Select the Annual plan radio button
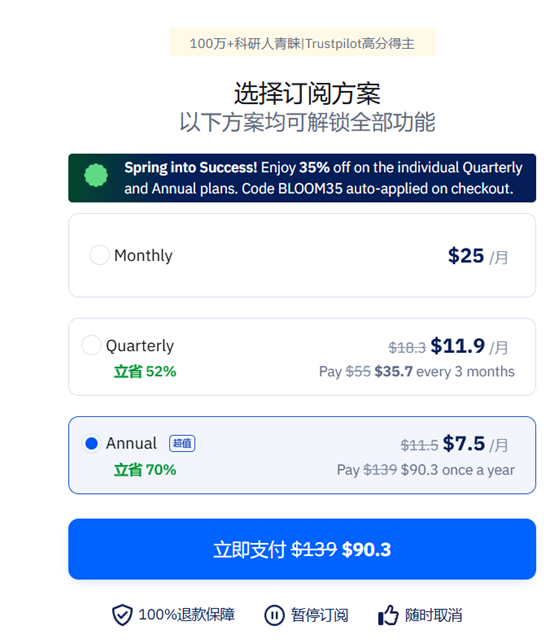The height and width of the screenshot is (643, 550). pyautogui.click(x=91, y=443)
